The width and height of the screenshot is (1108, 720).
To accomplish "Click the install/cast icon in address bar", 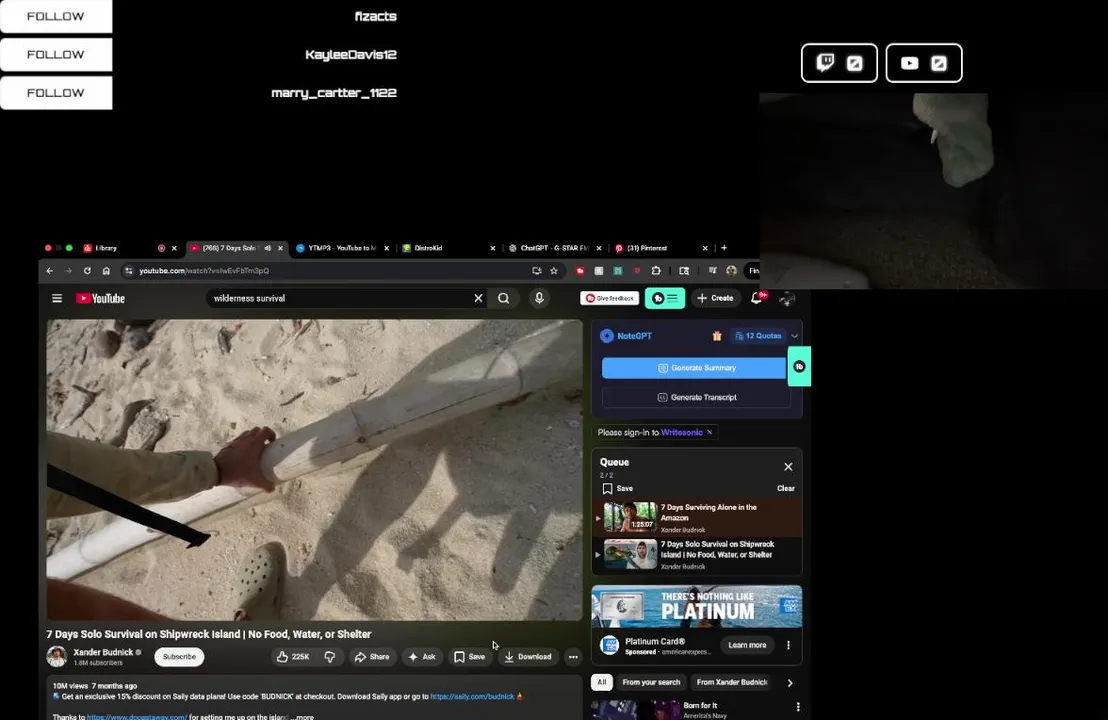I will pos(536,271).
